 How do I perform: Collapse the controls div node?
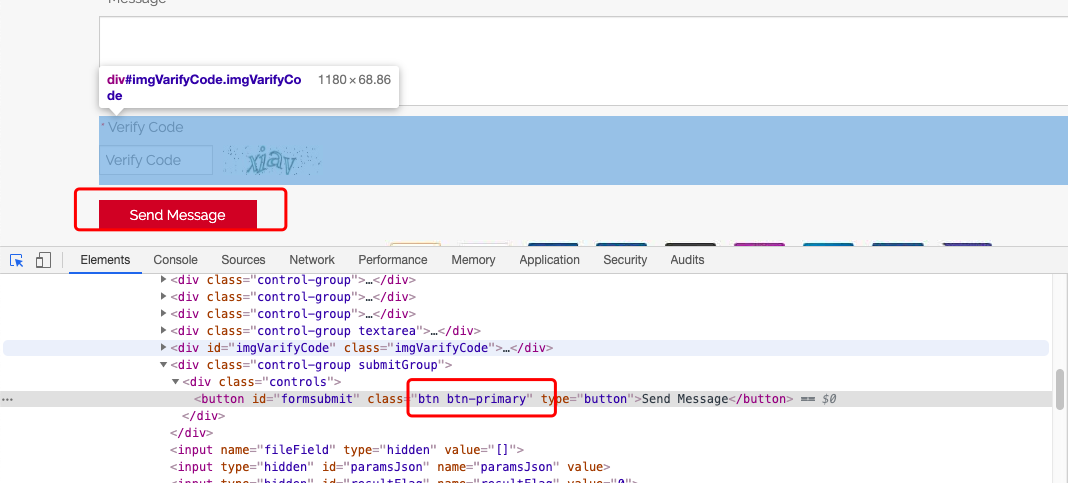176,382
